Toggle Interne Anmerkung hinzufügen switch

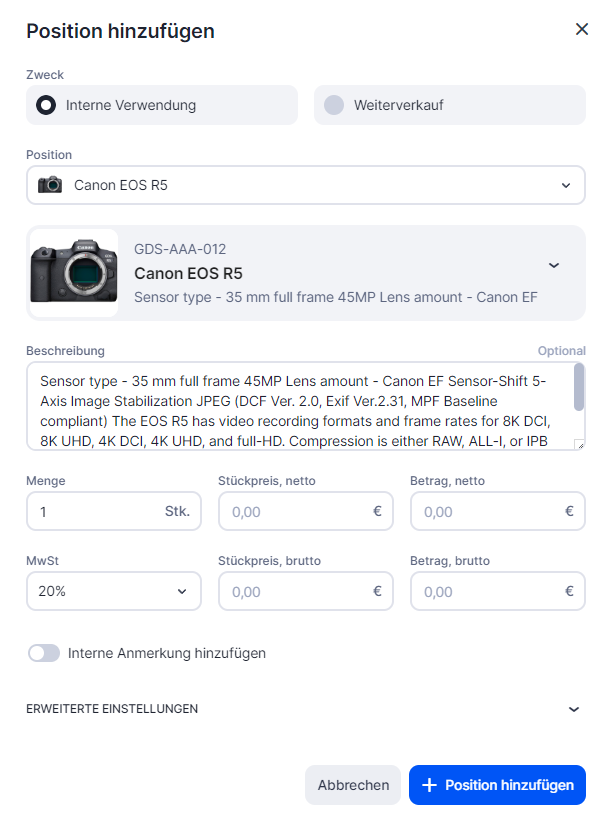[45, 653]
